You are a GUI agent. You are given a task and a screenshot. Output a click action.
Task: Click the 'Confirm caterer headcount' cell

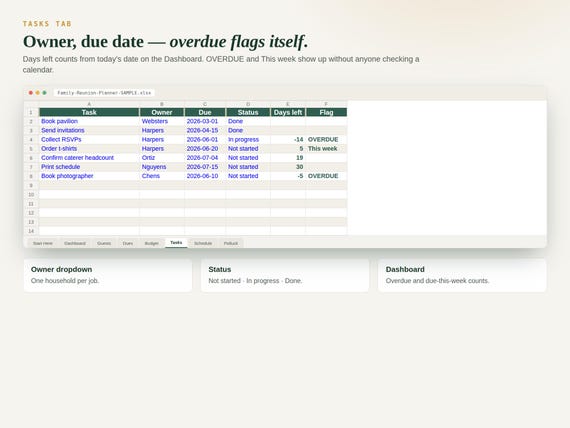point(89,157)
